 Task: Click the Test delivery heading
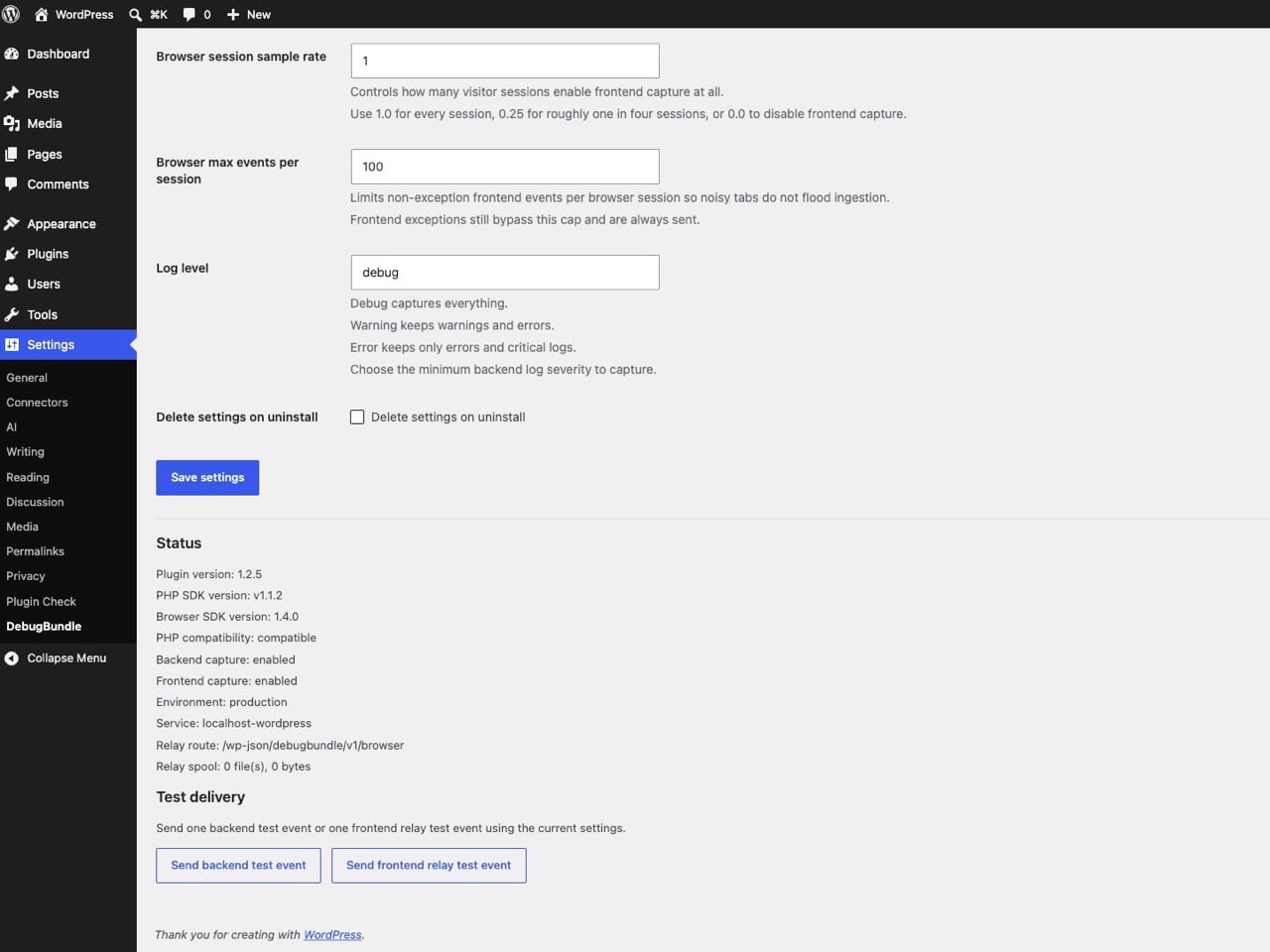[x=200, y=797]
